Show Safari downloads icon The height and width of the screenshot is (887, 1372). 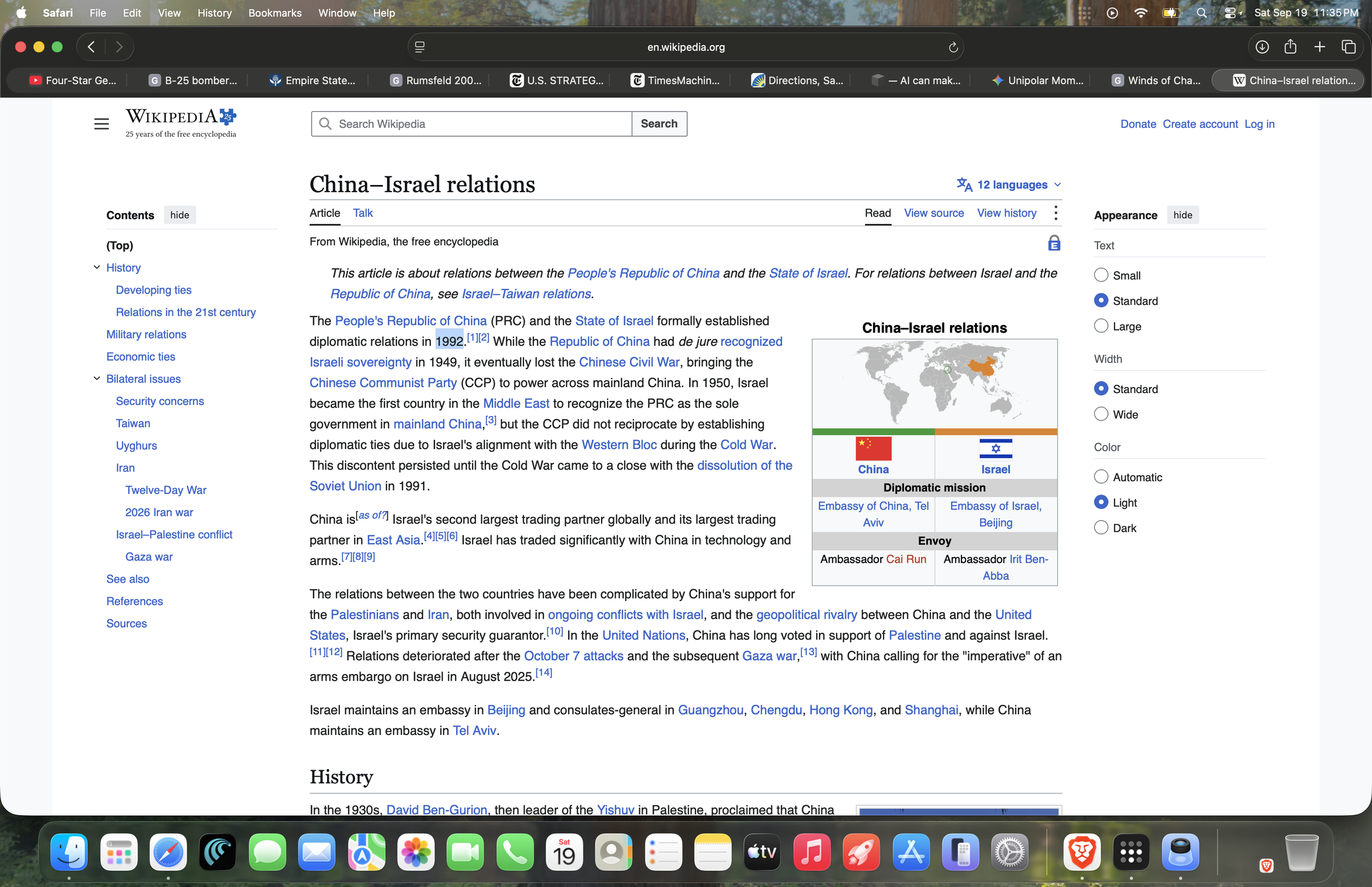tap(1262, 47)
